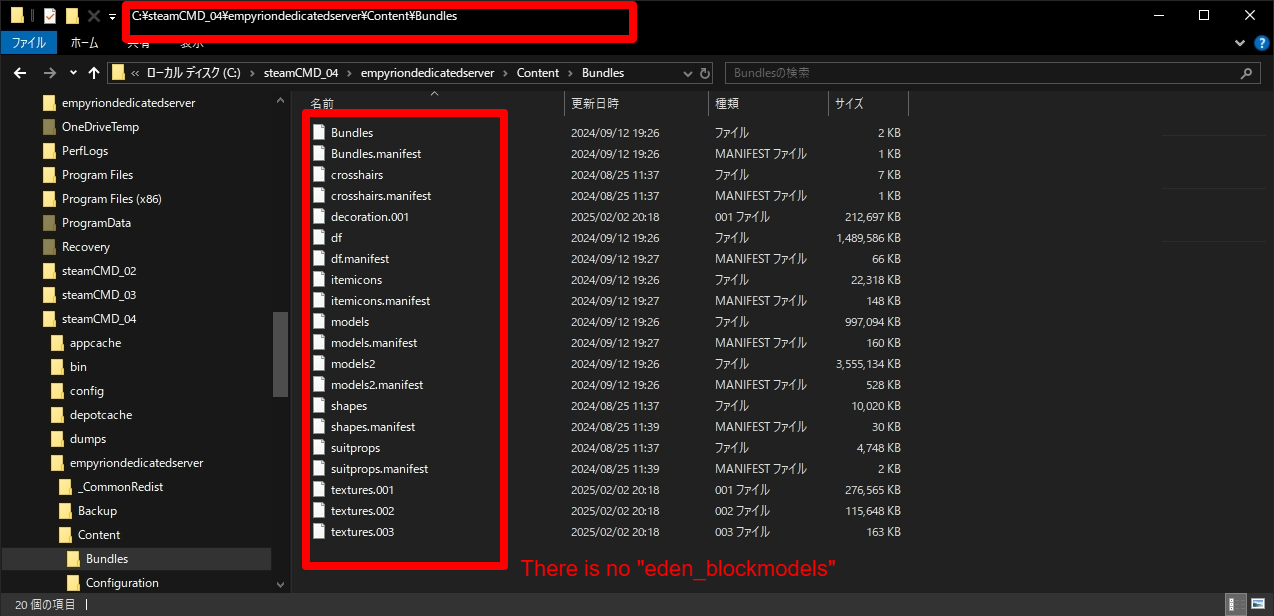Refresh the Bundles folder view
The width and height of the screenshot is (1274, 616).
[x=705, y=73]
